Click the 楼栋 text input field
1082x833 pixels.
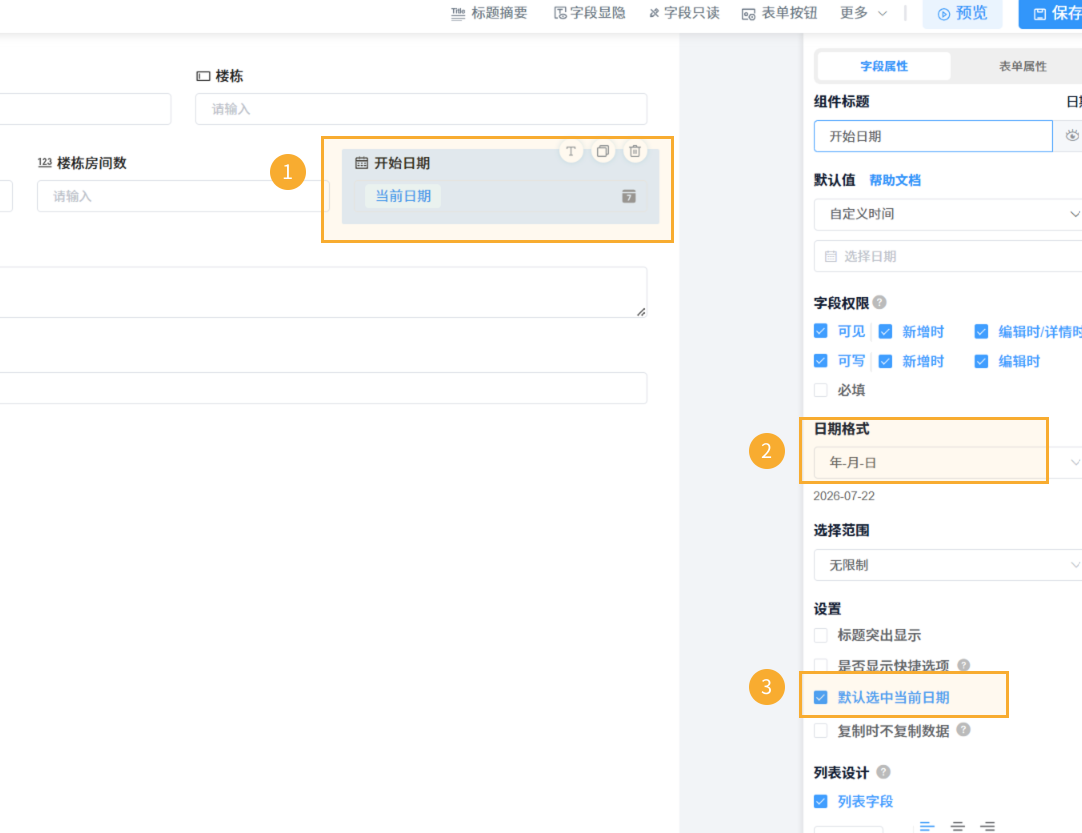[421, 109]
